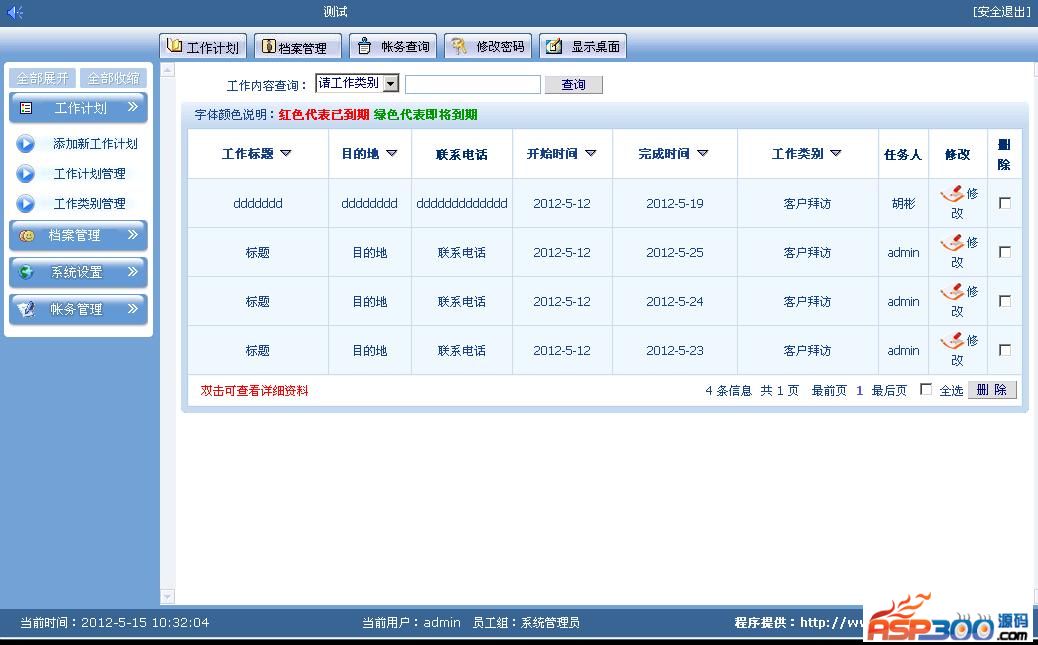
Task: Open 工作计划管理 in sidebar
Action: (x=89, y=174)
